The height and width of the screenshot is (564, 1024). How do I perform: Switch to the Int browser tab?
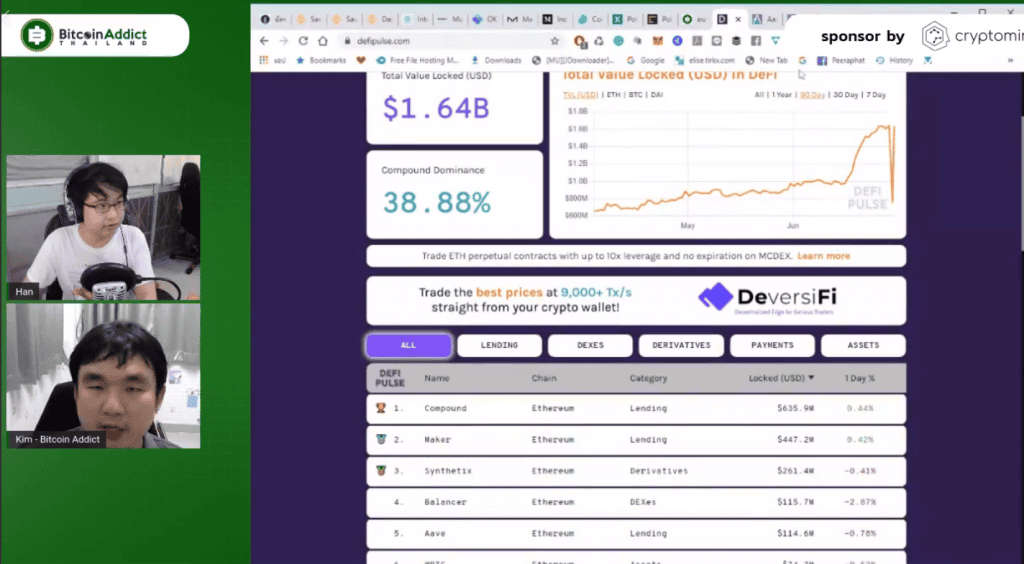[x=415, y=20]
